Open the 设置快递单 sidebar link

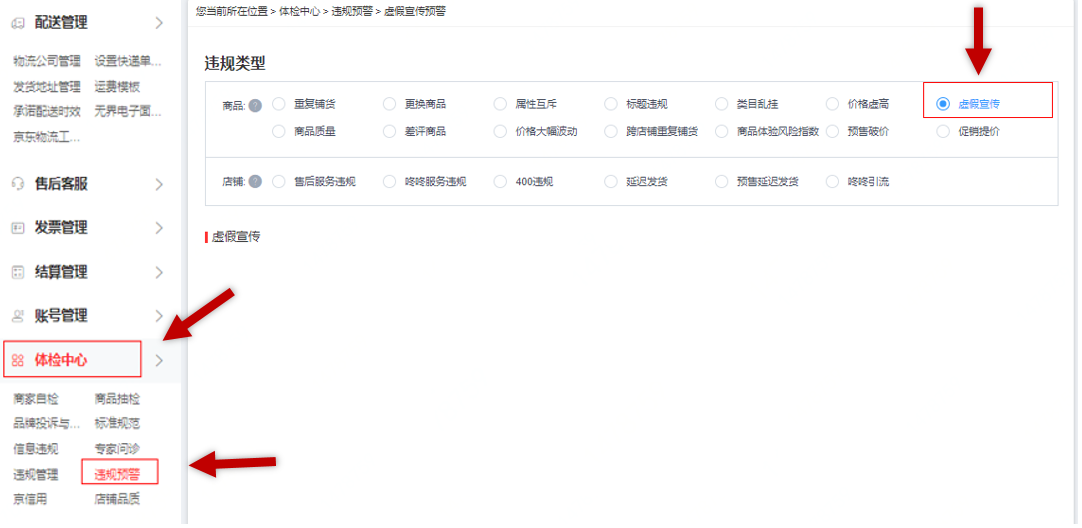pos(128,61)
